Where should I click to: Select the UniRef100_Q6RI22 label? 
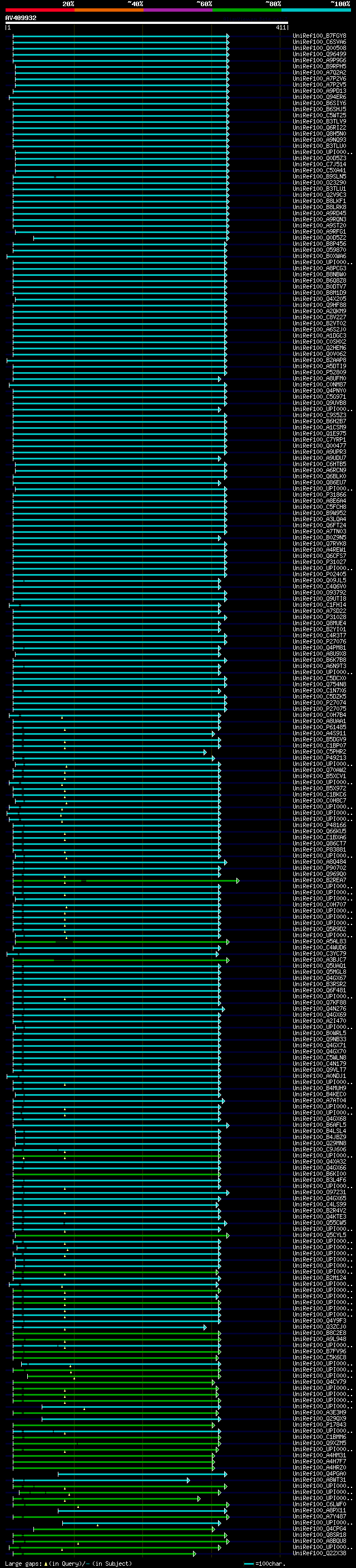pyautogui.click(x=319, y=128)
